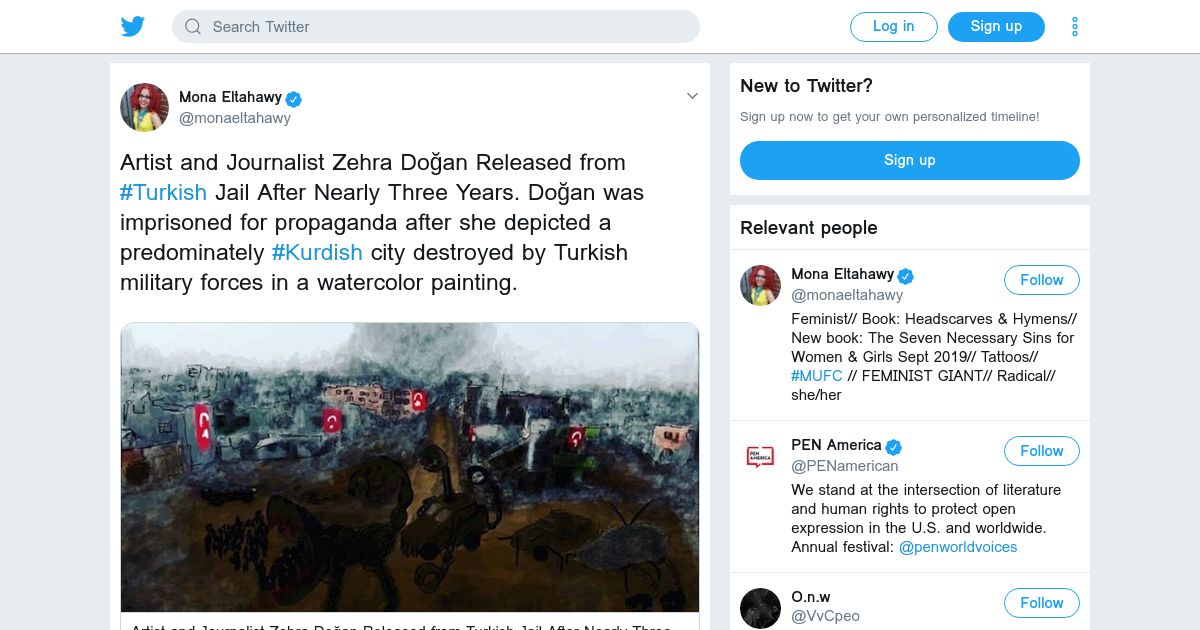Viewport: 1200px width, 630px height.
Task: Expand the tweet options chevron
Action: point(691,97)
